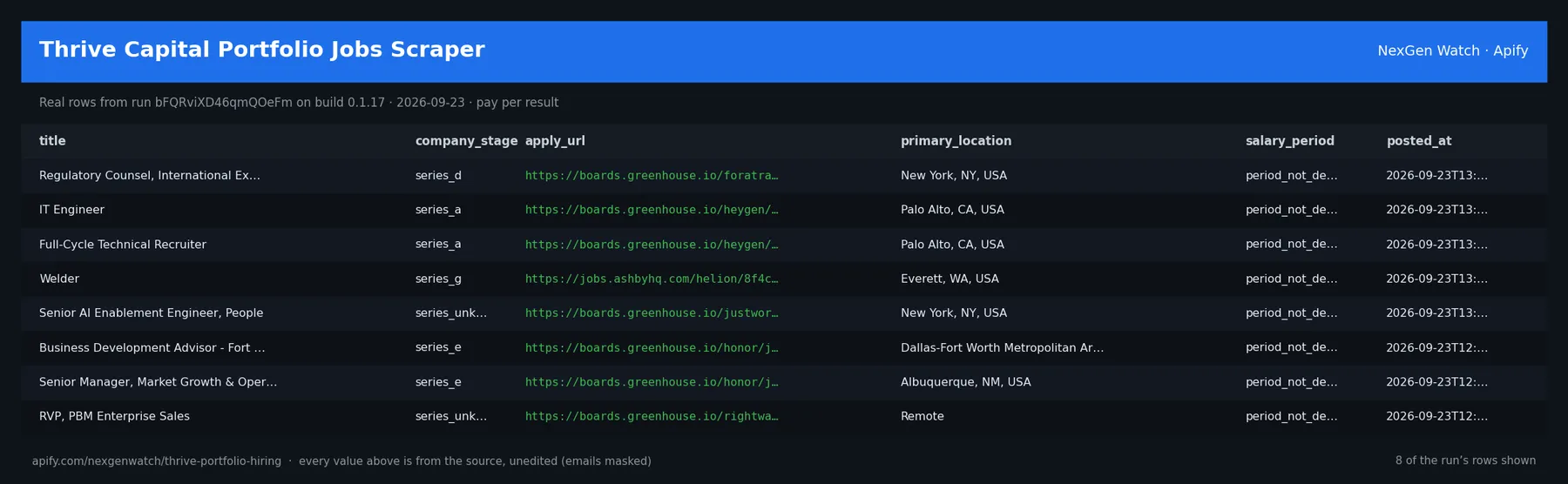Click the run info subtitle line
Viewport: 1568px width, 484px height.
pos(299,103)
